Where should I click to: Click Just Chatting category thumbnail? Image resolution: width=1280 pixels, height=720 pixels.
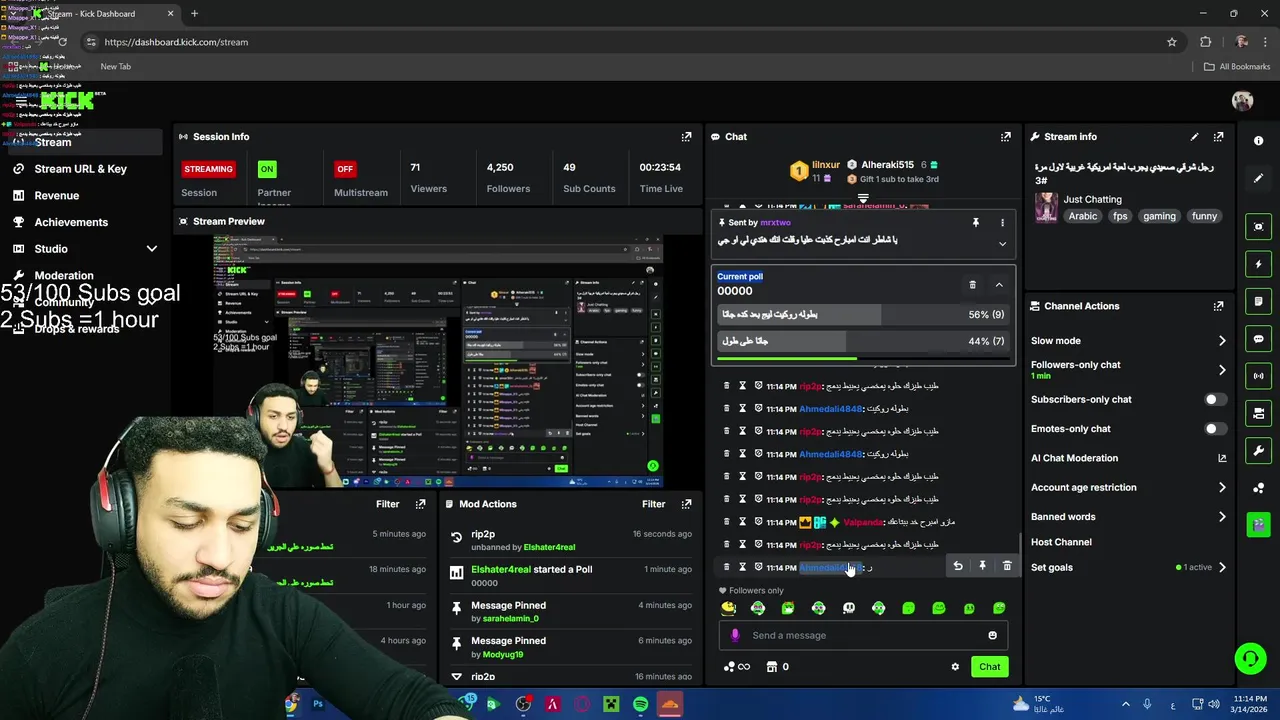click(1046, 207)
